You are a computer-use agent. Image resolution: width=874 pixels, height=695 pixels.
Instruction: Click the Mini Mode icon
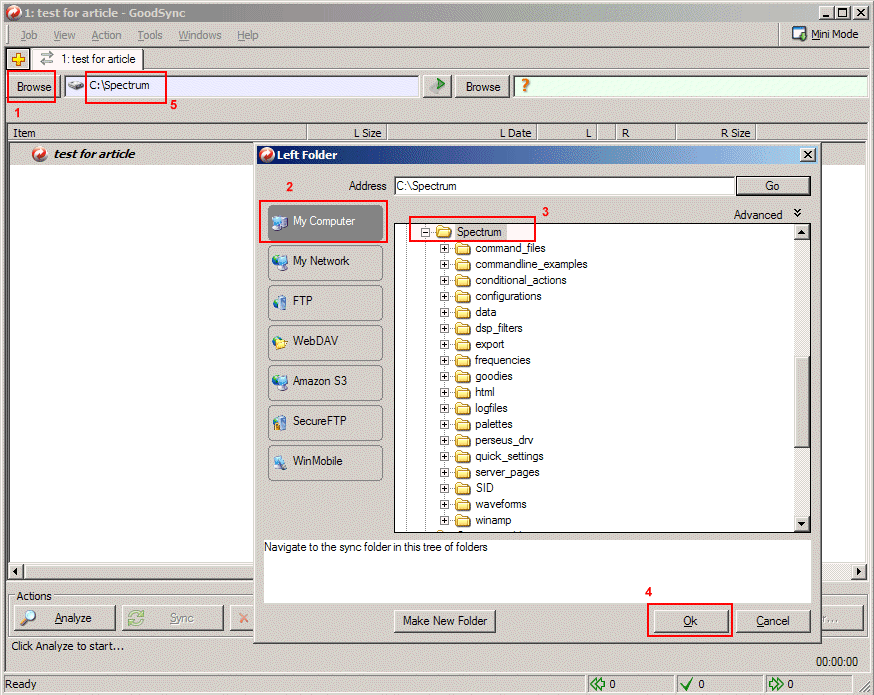[x=799, y=34]
